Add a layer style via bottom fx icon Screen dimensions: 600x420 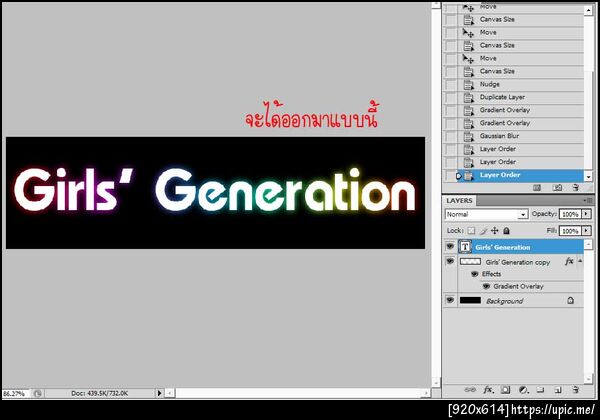[488, 390]
